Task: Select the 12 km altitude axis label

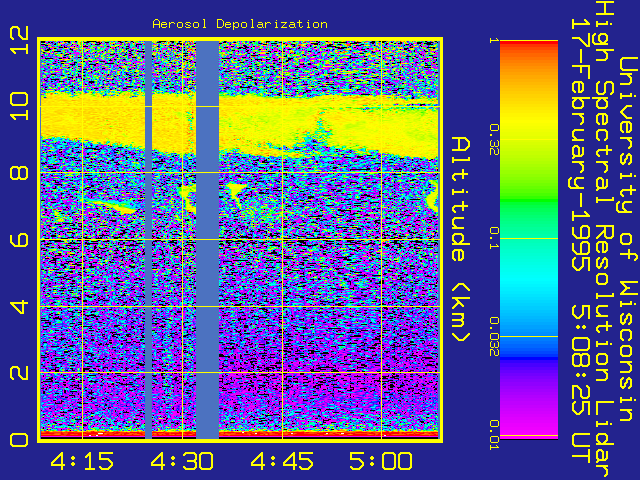Action: tap(19, 40)
